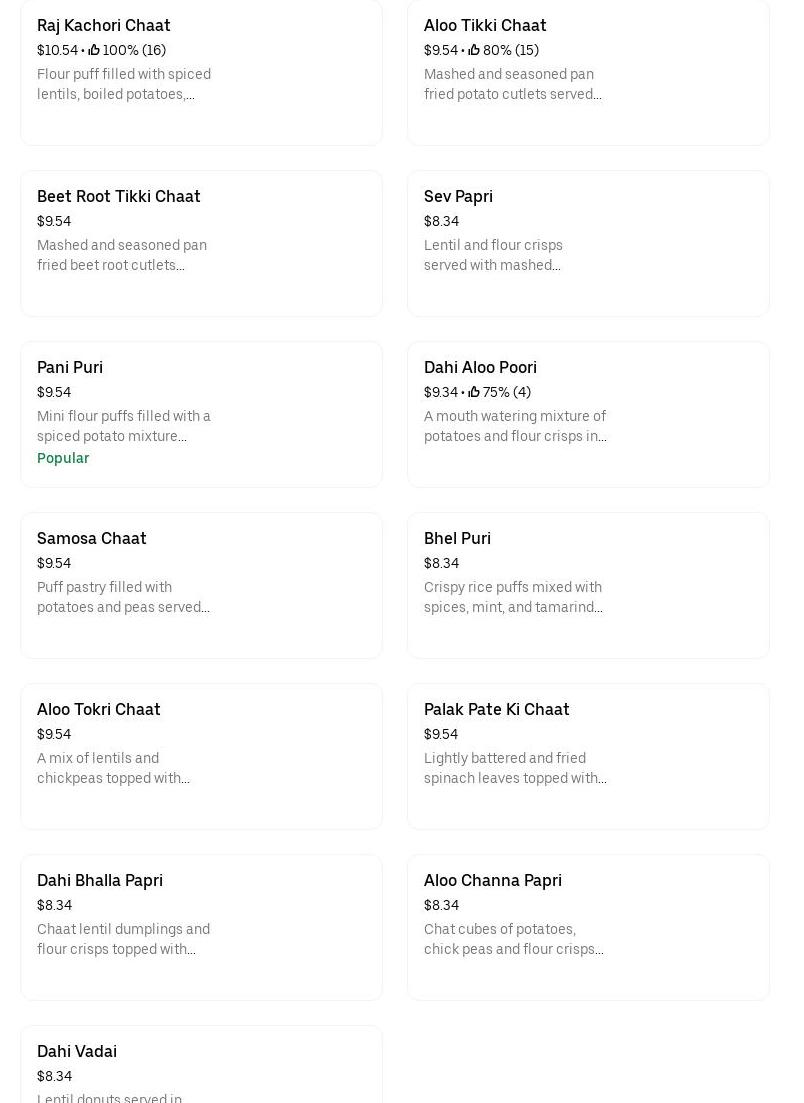This screenshot has width=804, height=1103.
Task: Click Samosa Chaat $9.54 price
Action: click(x=54, y=563)
